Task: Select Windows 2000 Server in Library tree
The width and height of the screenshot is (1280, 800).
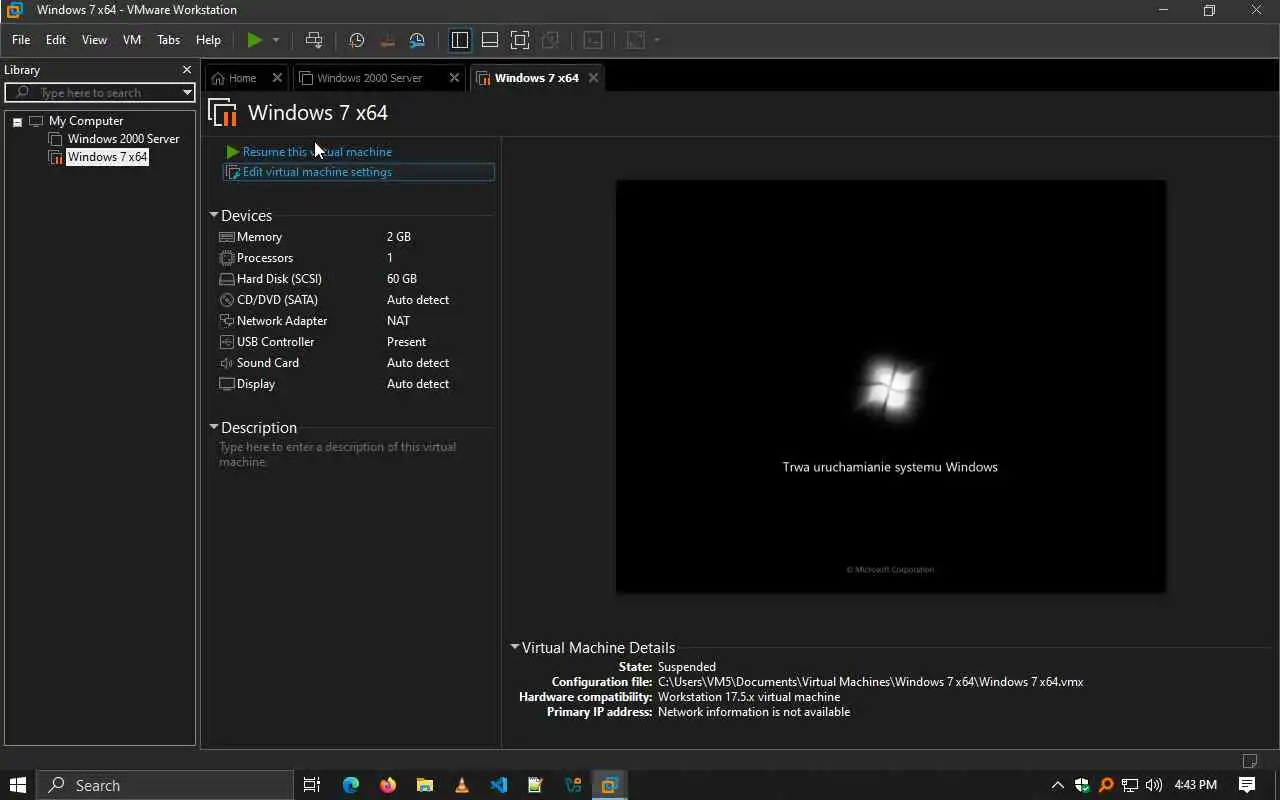Action: pyautogui.click(x=123, y=139)
